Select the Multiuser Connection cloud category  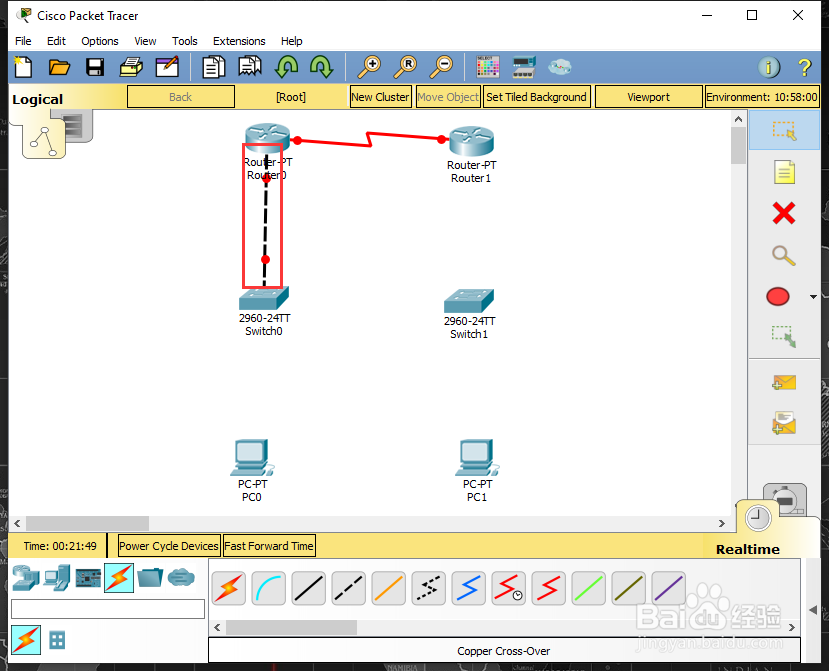click(x=181, y=577)
